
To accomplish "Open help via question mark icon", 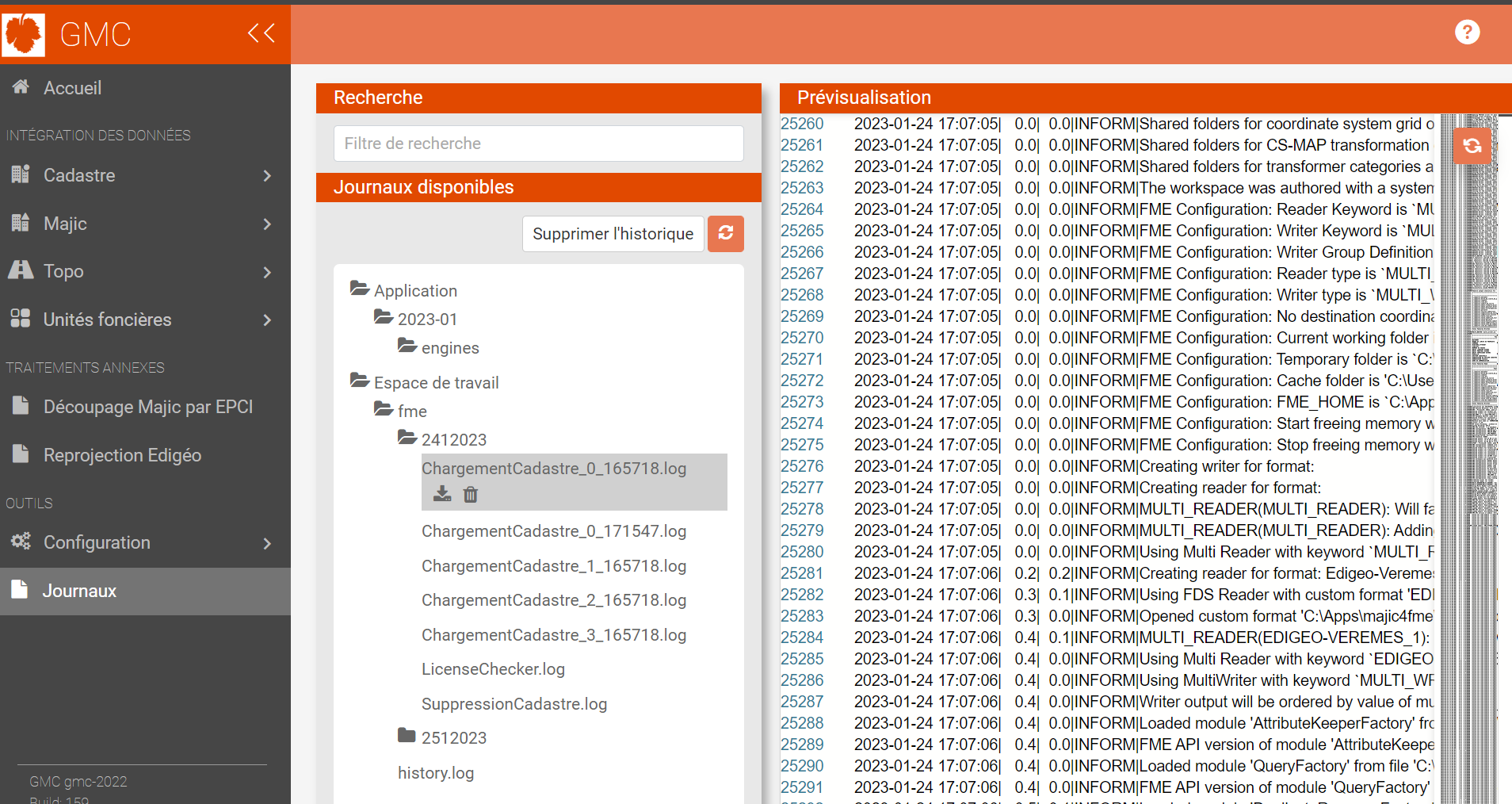I will point(1468,33).
